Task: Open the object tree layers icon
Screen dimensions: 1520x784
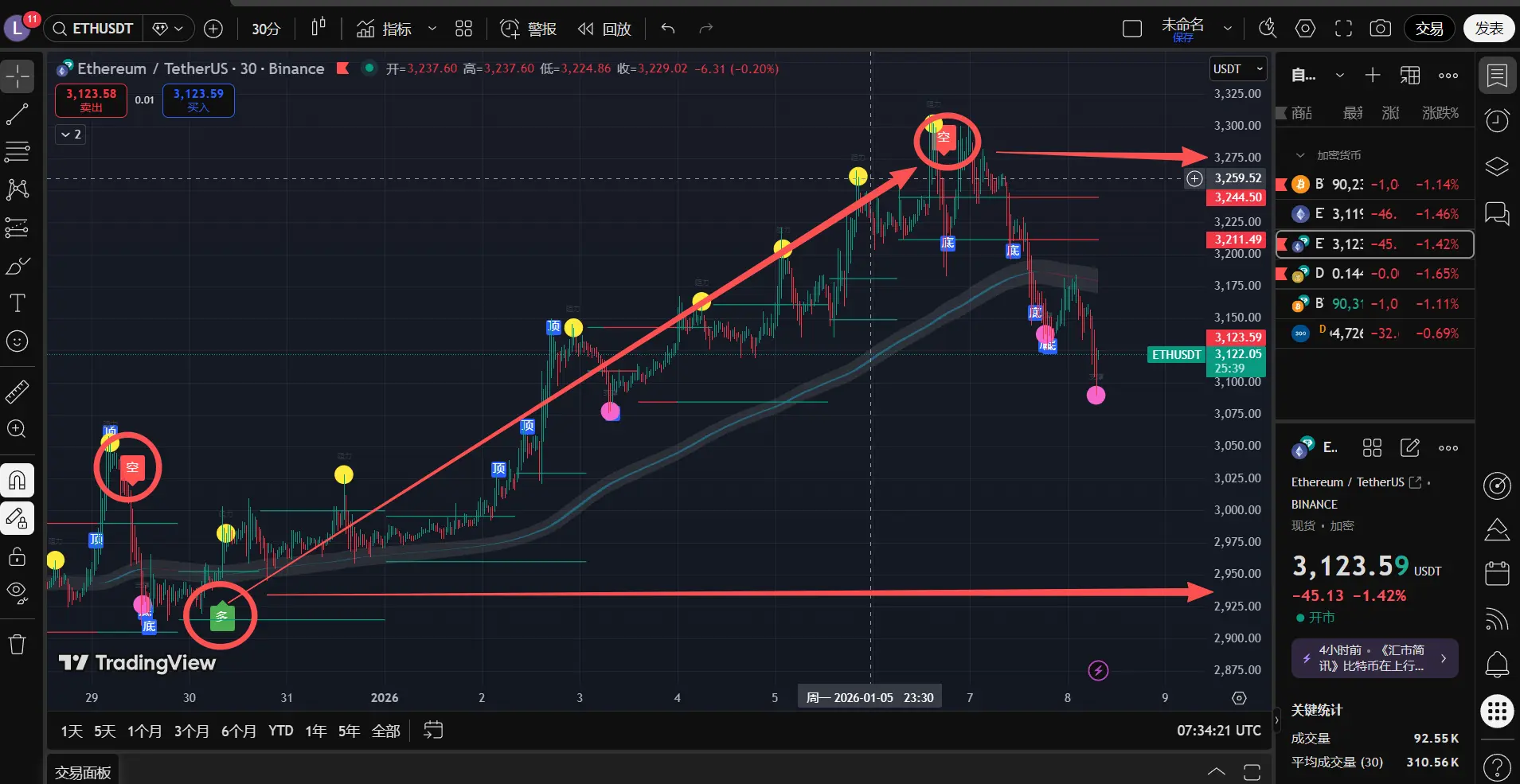Action: 1497,167
